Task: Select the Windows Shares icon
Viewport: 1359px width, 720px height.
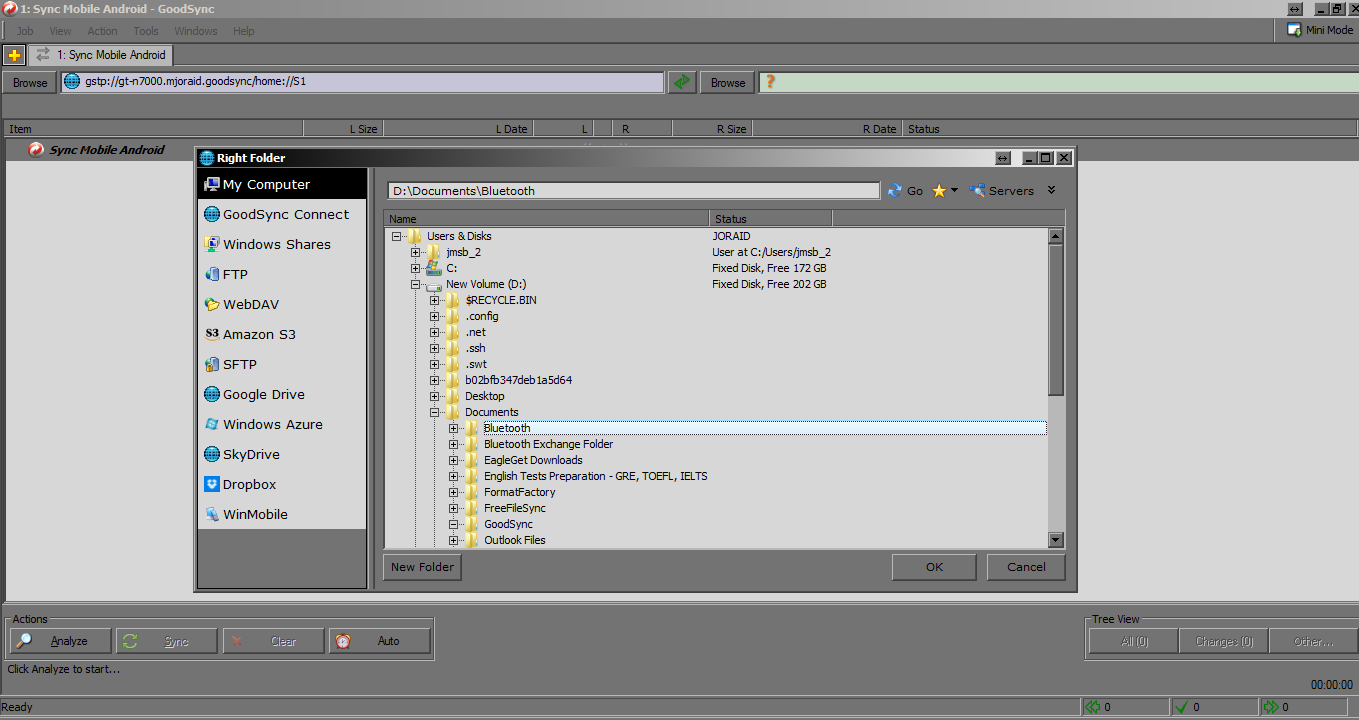Action: tap(212, 244)
